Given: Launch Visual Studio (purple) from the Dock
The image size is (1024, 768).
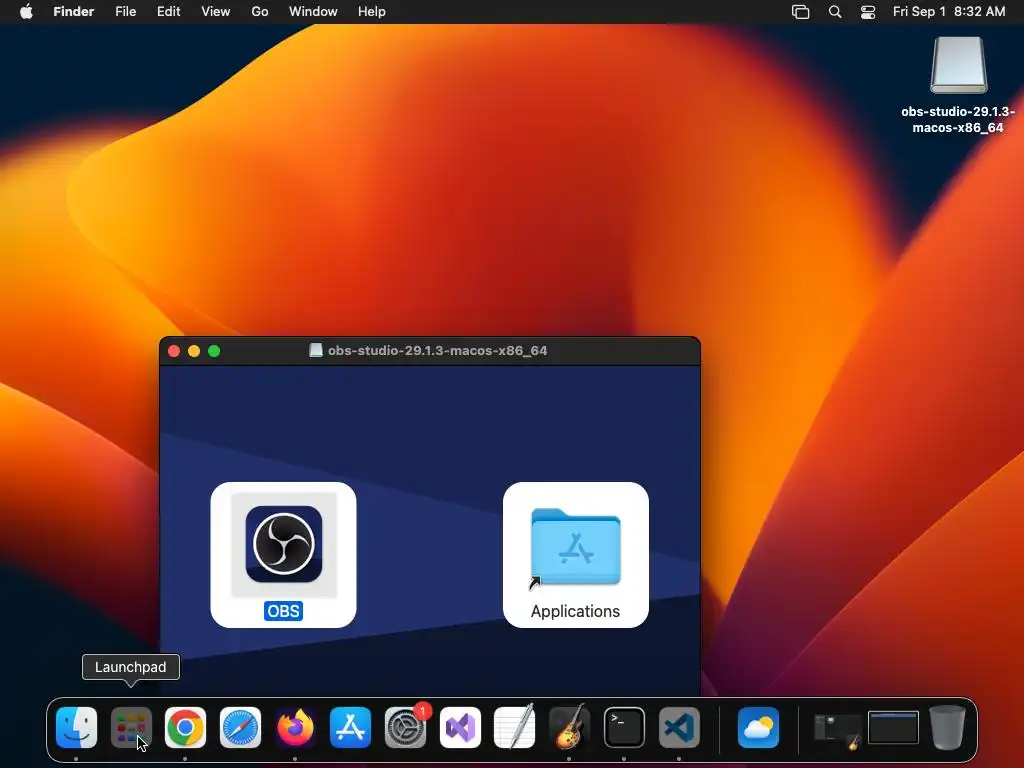Looking at the screenshot, I should 460,728.
